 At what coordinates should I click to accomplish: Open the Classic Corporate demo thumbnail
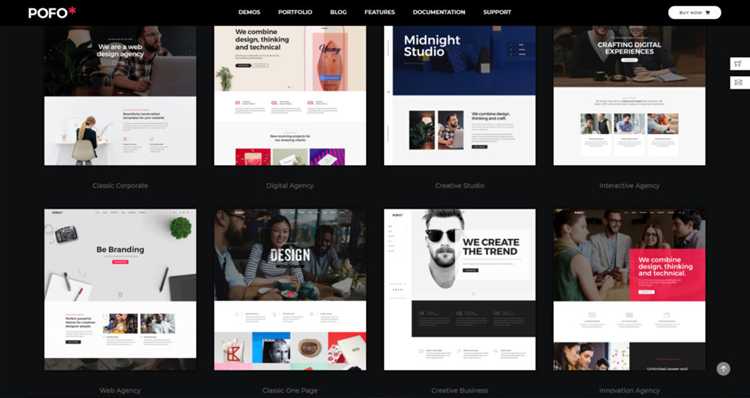[120, 96]
